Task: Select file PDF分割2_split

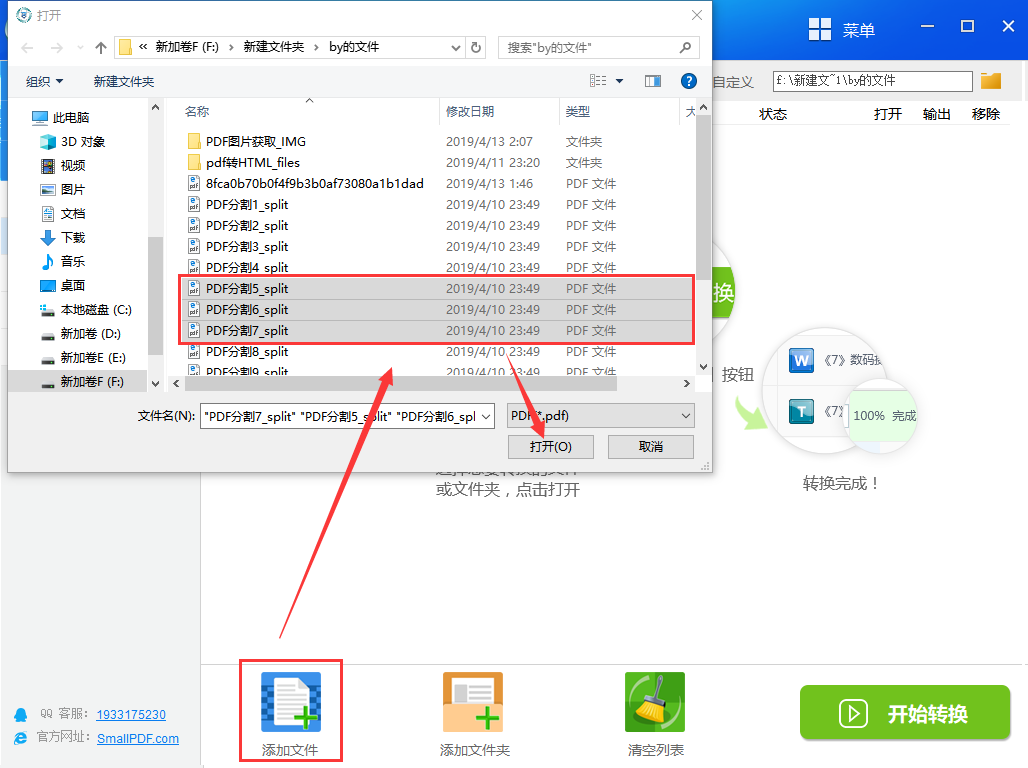Action: point(238,226)
